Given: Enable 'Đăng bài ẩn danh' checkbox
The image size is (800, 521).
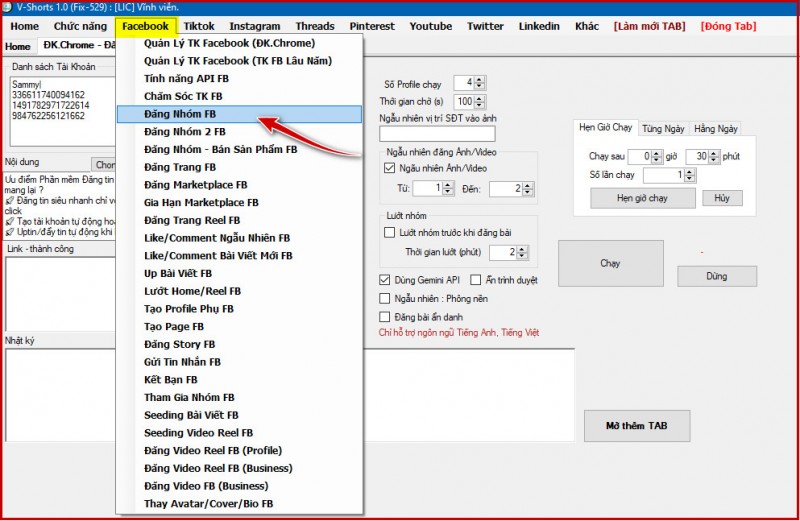Looking at the screenshot, I should pyautogui.click(x=386, y=316).
